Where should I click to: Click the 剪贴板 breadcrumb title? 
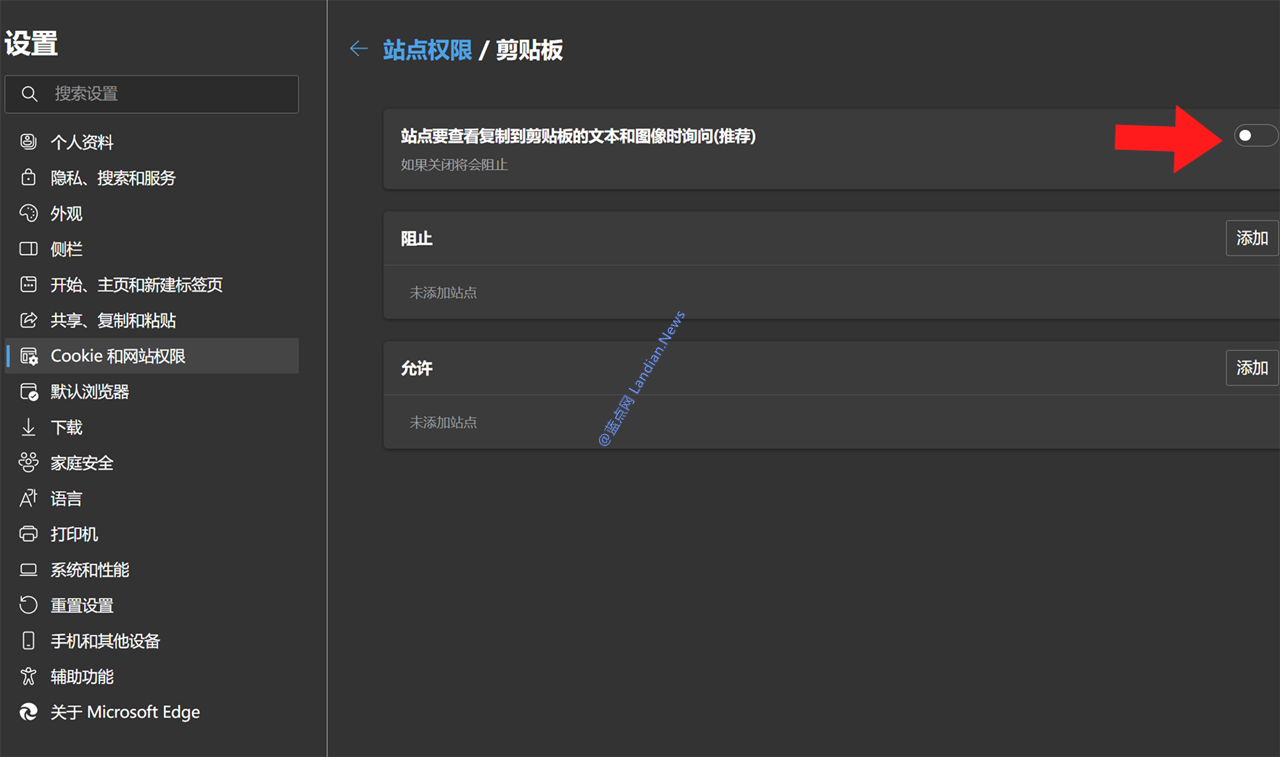[529, 50]
